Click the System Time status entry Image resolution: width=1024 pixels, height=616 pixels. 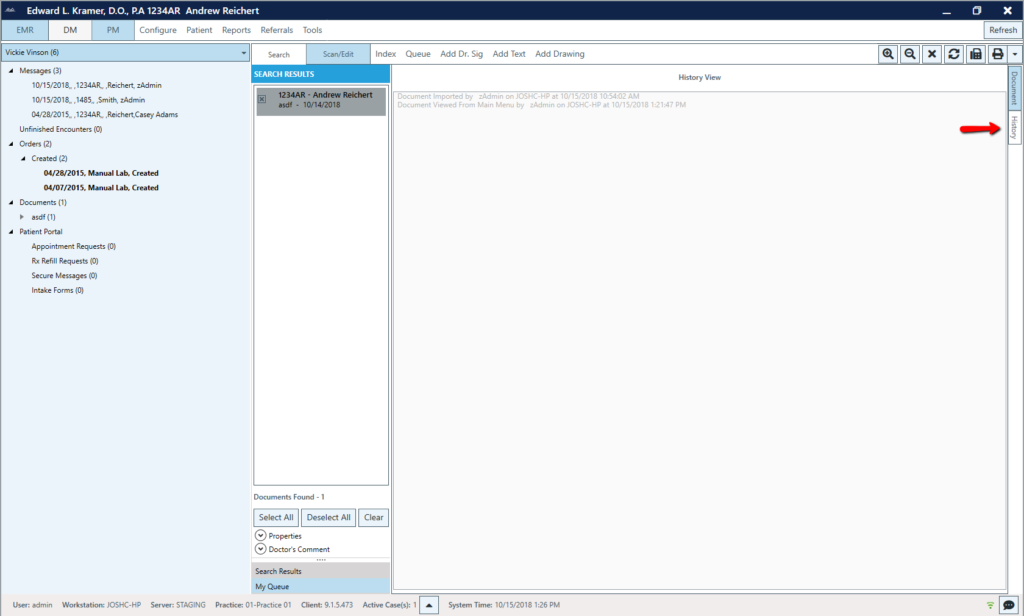[x=504, y=605]
